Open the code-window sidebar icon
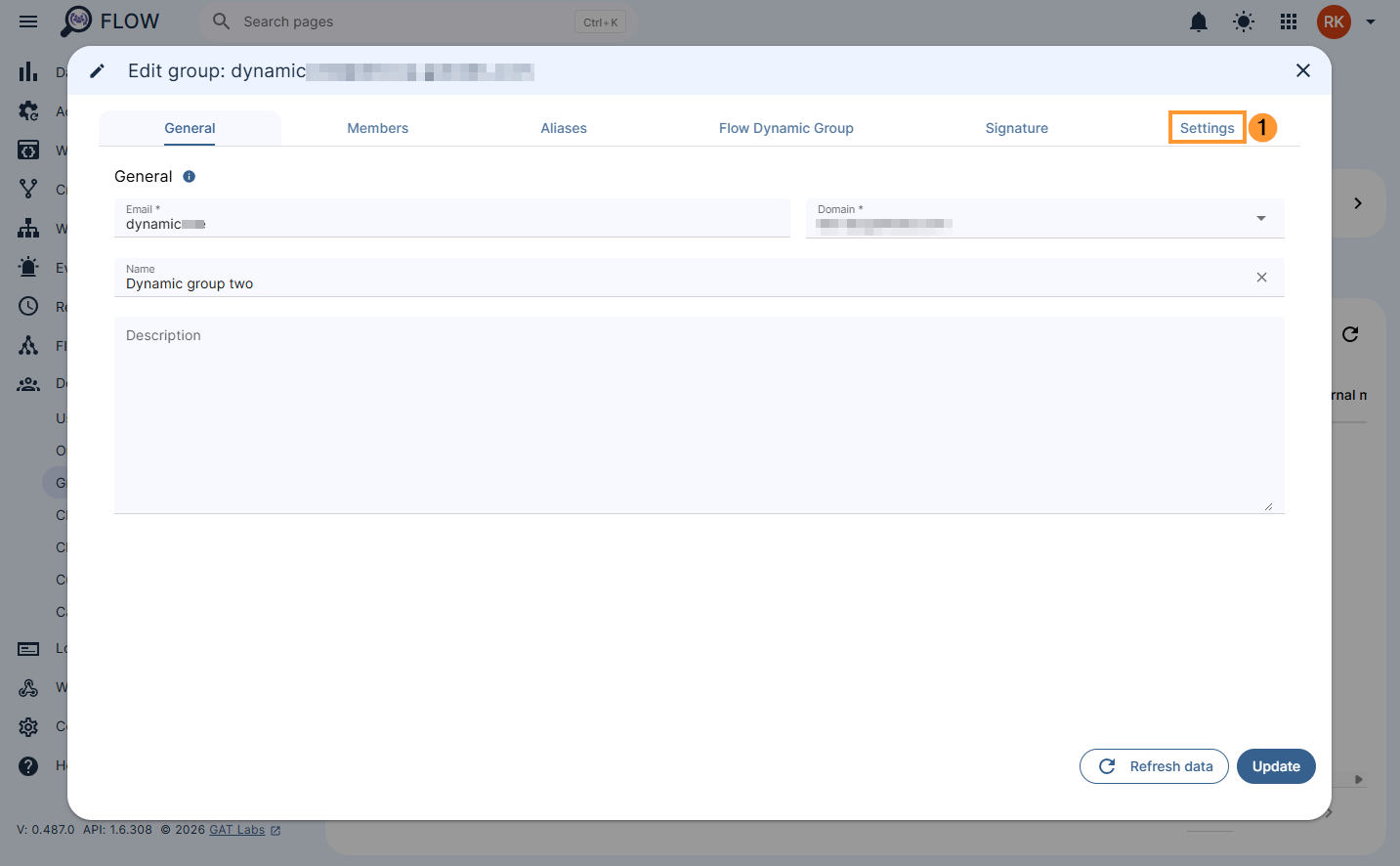The image size is (1400, 866). (28, 150)
